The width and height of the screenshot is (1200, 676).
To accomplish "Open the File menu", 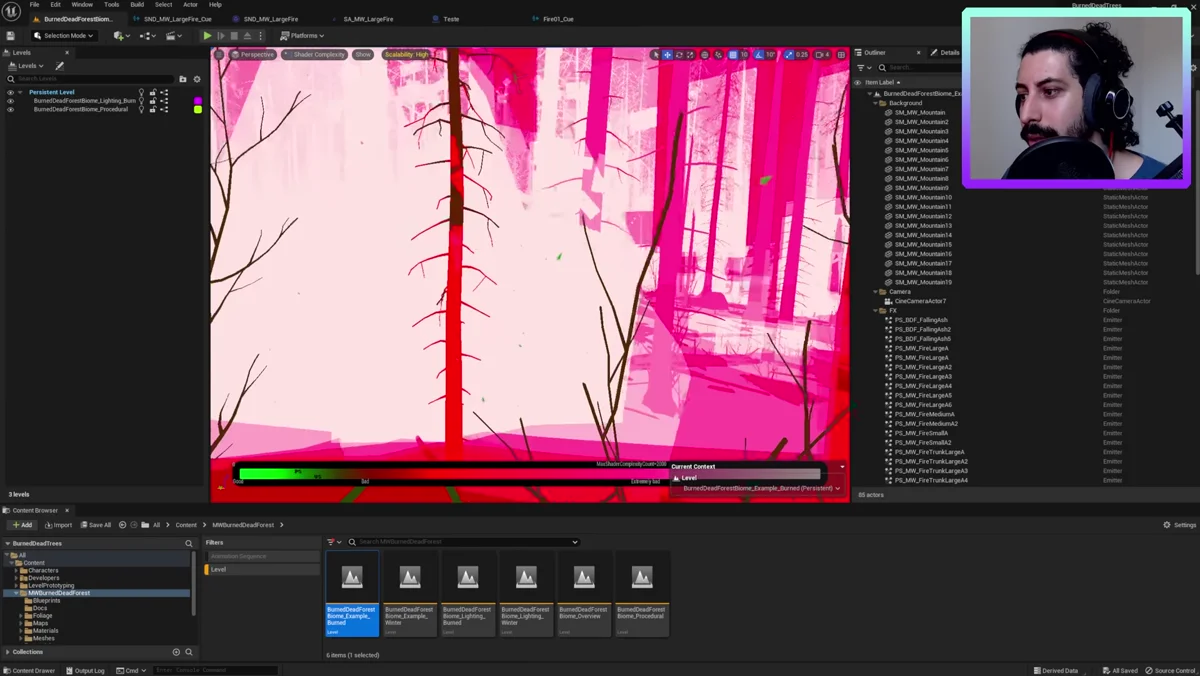I will coord(34,4).
